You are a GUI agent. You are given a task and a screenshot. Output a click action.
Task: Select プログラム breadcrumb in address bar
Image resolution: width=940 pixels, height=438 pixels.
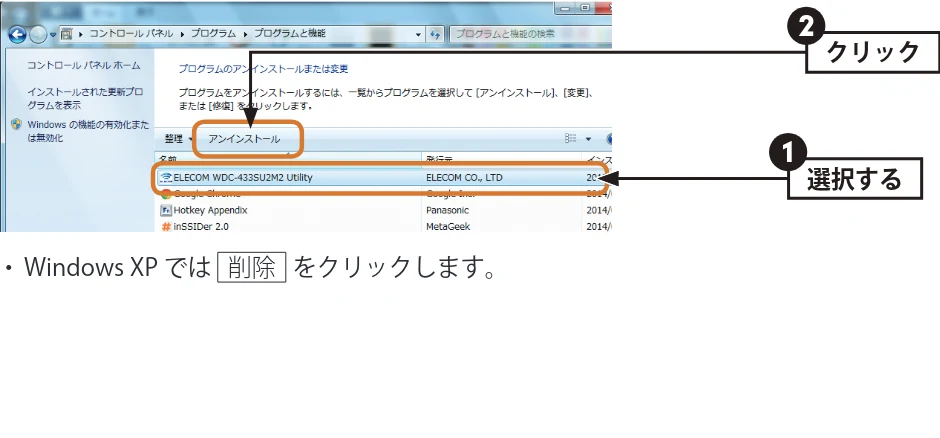213,34
